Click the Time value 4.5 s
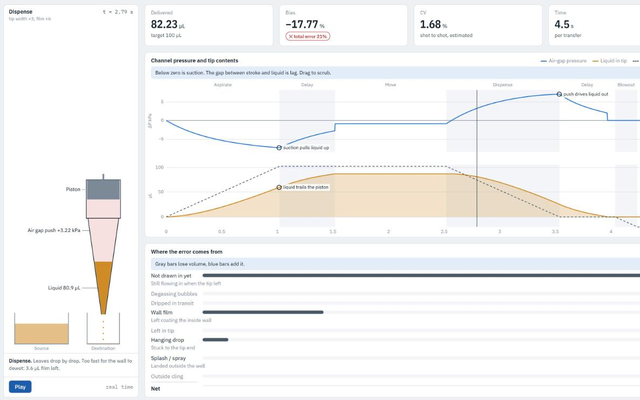Screen dimensions: 640x400 (564, 24)
